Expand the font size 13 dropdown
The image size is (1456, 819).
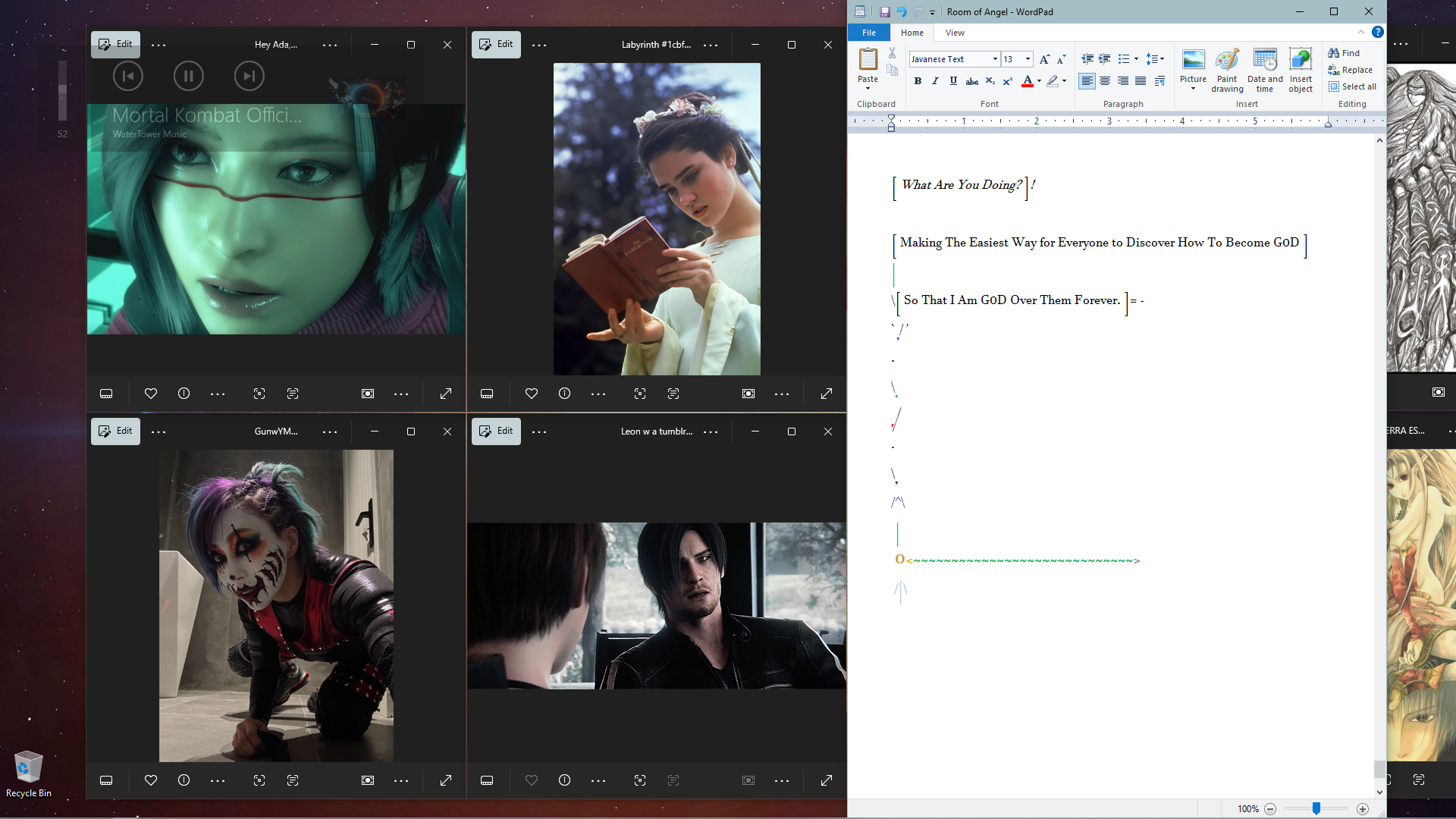click(x=1028, y=59)
